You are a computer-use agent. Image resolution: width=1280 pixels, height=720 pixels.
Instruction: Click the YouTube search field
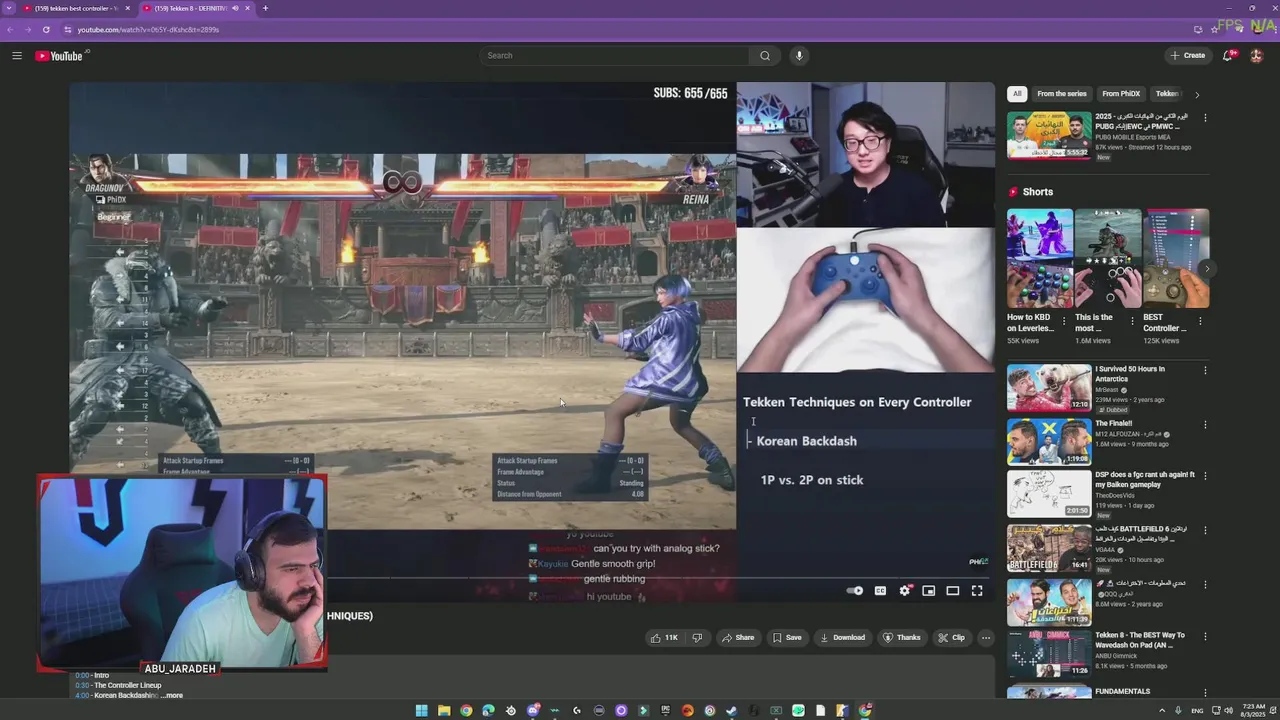[615, 56]
